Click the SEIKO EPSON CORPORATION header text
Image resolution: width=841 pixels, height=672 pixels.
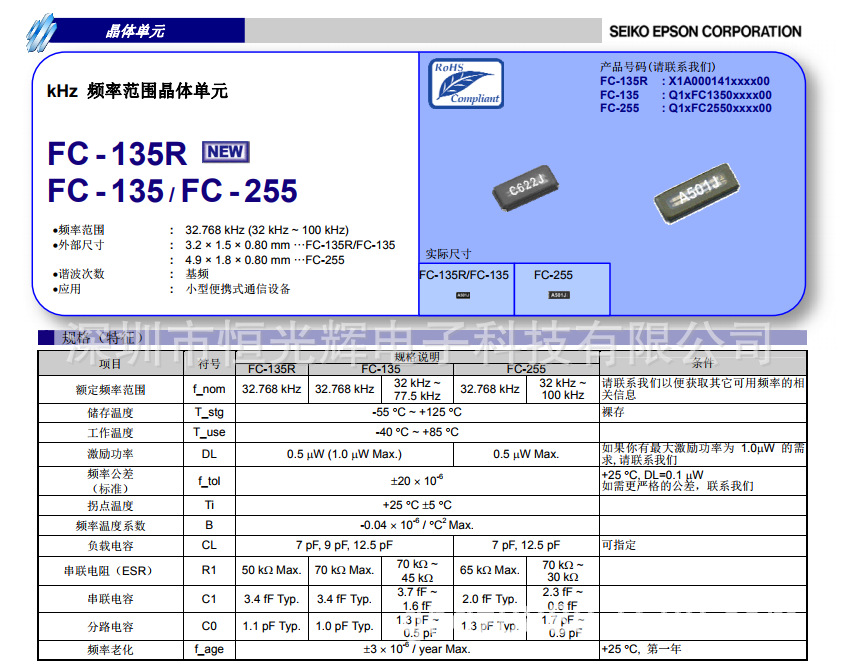[705, 32]
